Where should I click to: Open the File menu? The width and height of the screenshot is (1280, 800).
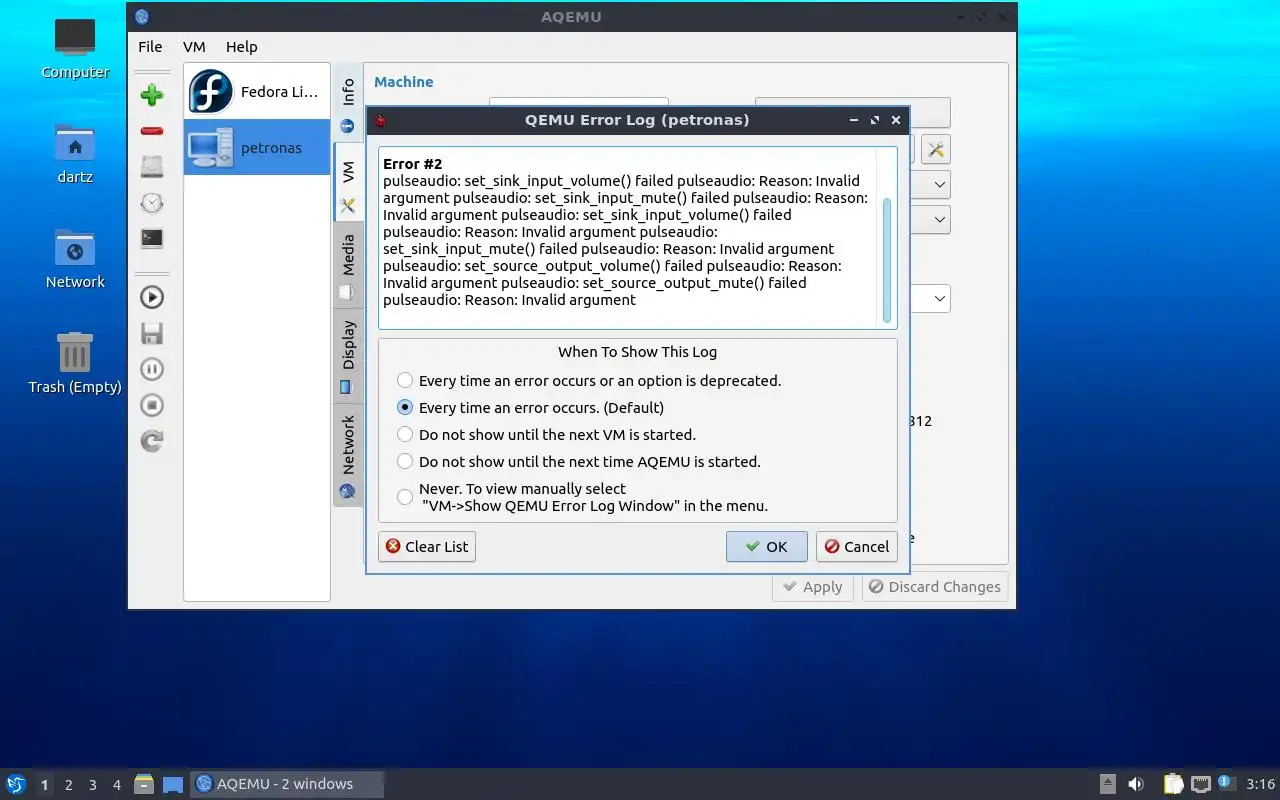(150, 47)
